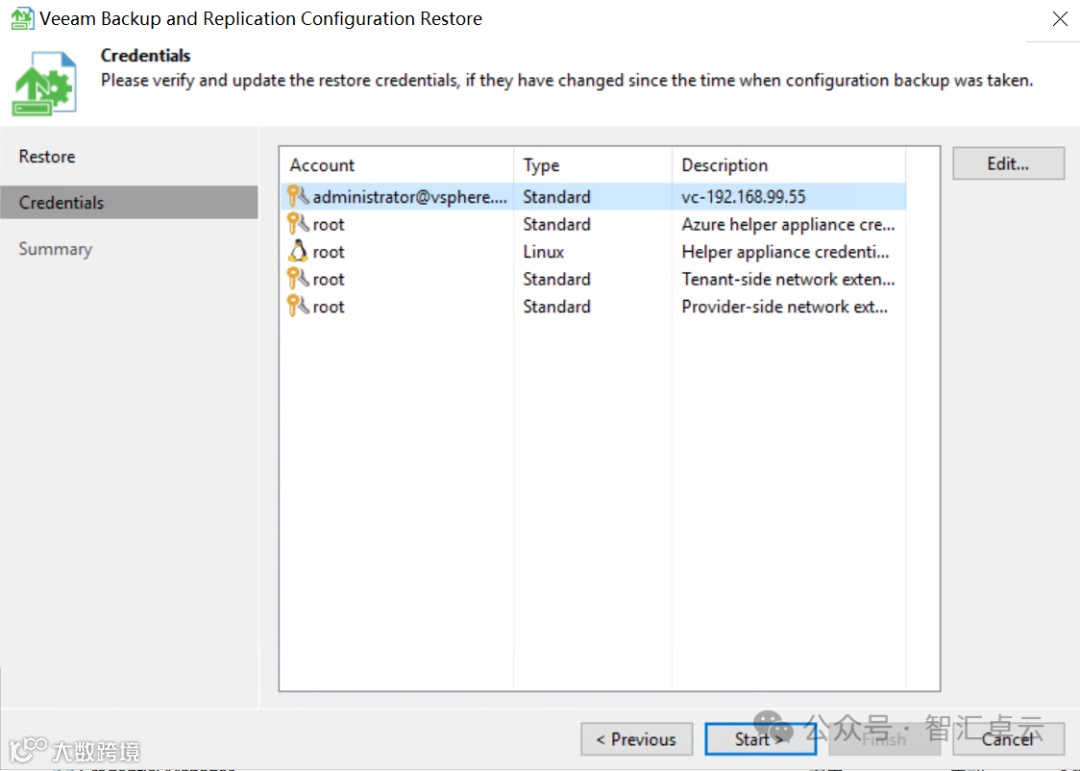Select the administrator@vsphere account entry
Image resolution: width=1080 pixels, height=771 pixels.
(x=593, y=196)
